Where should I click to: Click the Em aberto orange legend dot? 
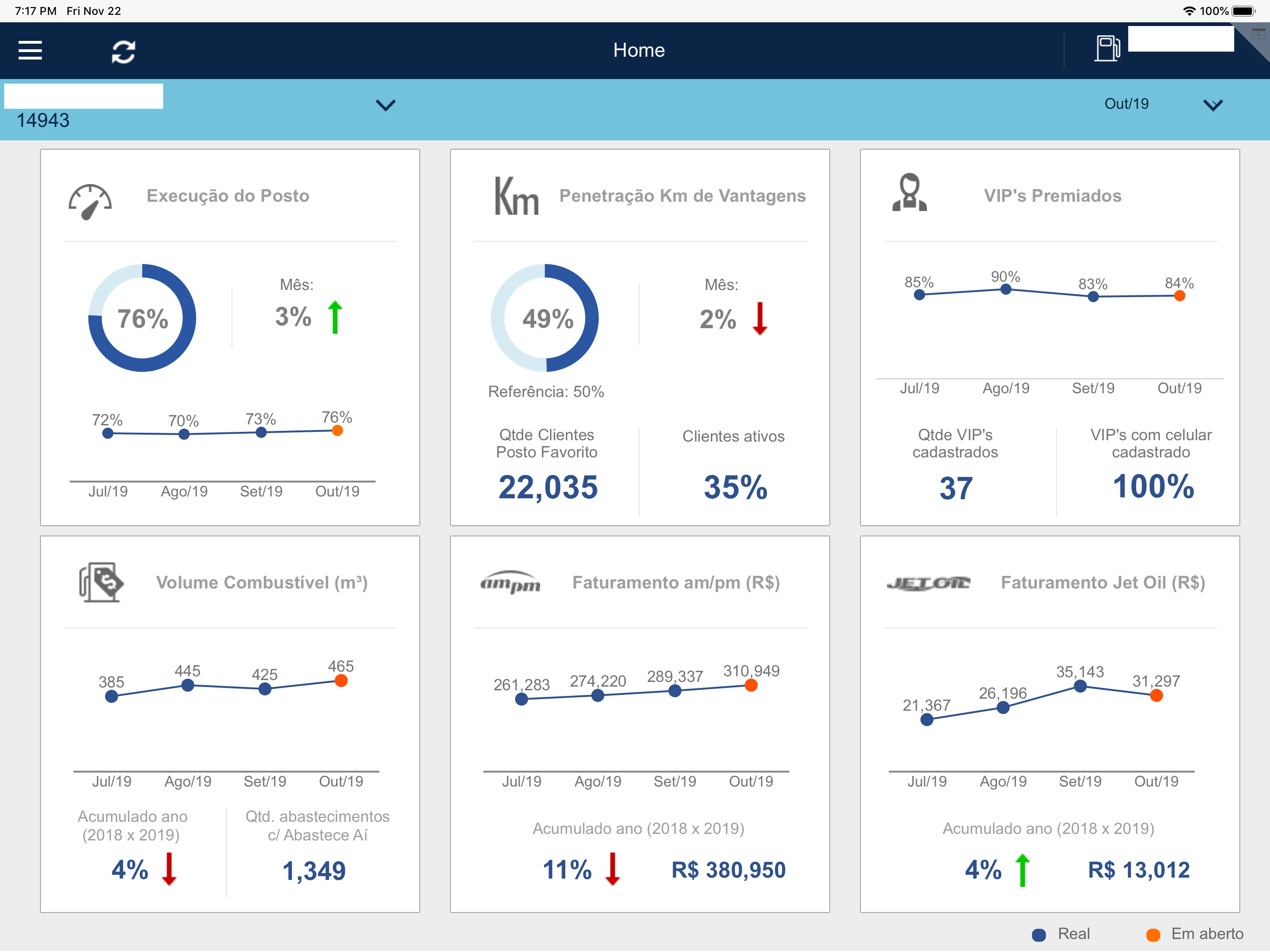1152,934
